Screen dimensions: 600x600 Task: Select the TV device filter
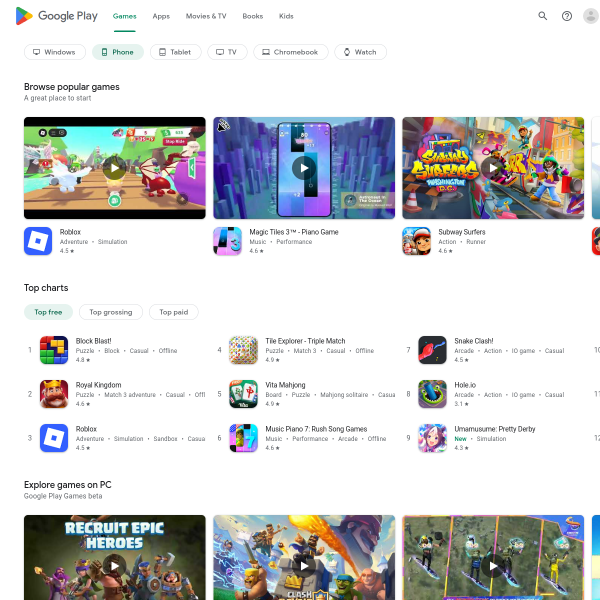tap(227, 52)
